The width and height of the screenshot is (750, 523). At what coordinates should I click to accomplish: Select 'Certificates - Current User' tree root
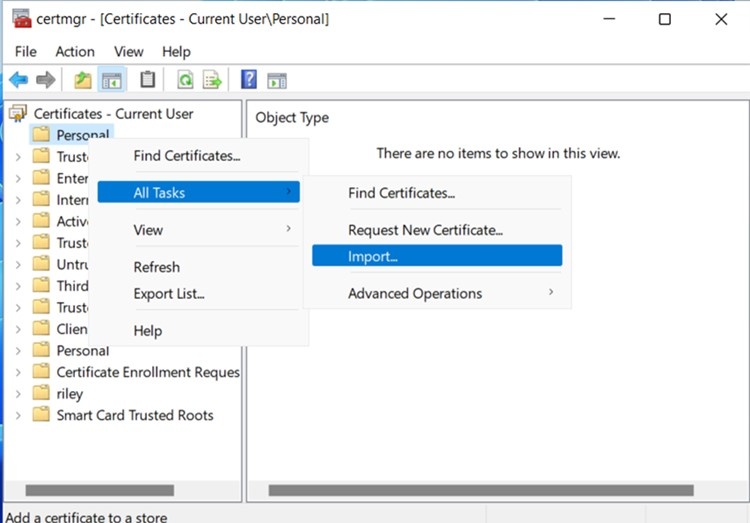(113, 114)
